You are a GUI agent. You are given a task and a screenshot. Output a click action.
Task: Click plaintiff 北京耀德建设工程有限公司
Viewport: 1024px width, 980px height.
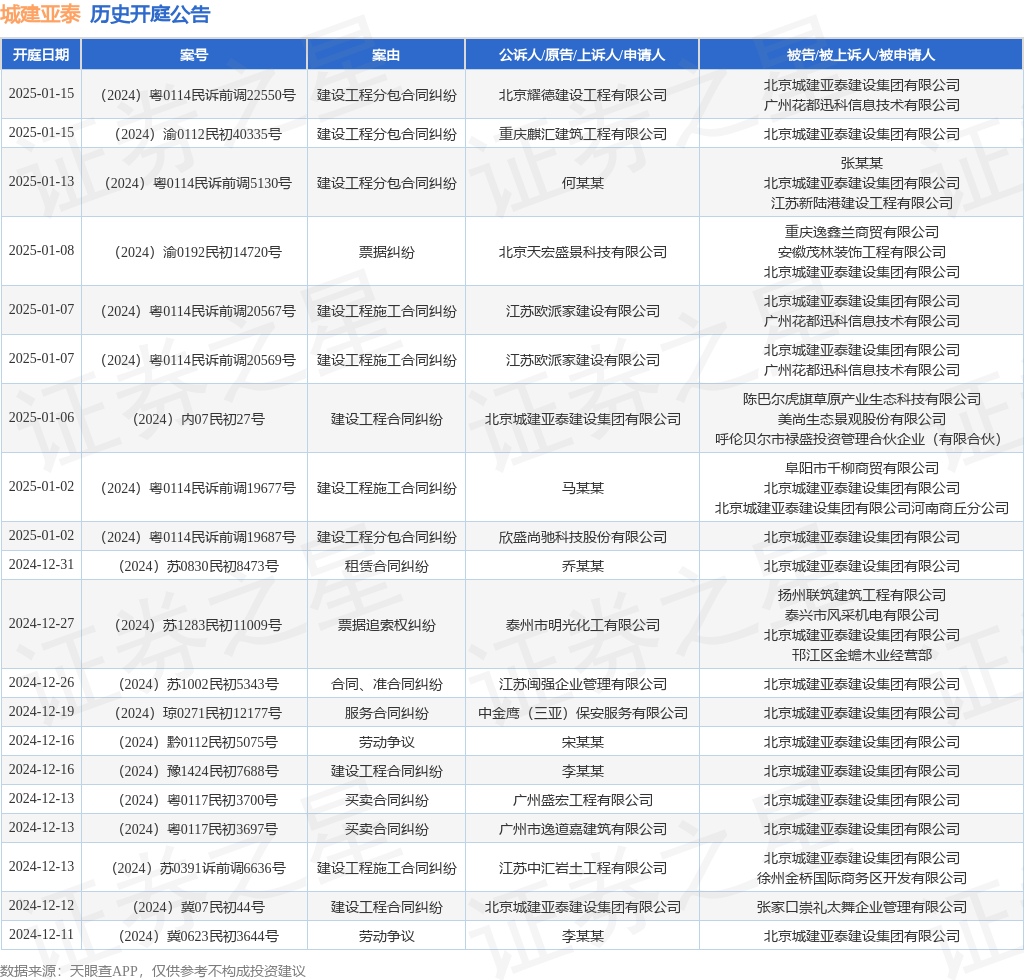(x=583, y=95)
